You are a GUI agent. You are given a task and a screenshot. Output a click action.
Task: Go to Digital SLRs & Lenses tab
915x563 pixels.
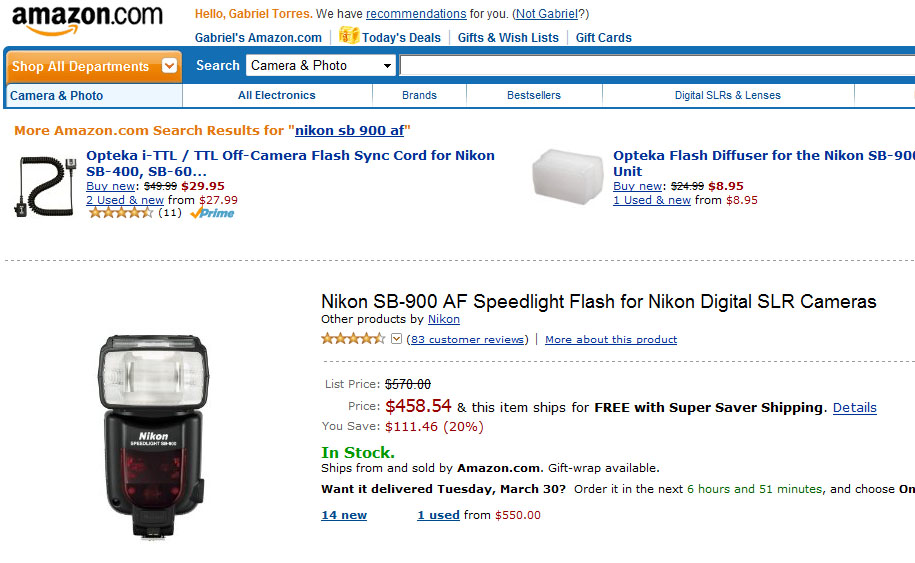click(x=727, y=96)
